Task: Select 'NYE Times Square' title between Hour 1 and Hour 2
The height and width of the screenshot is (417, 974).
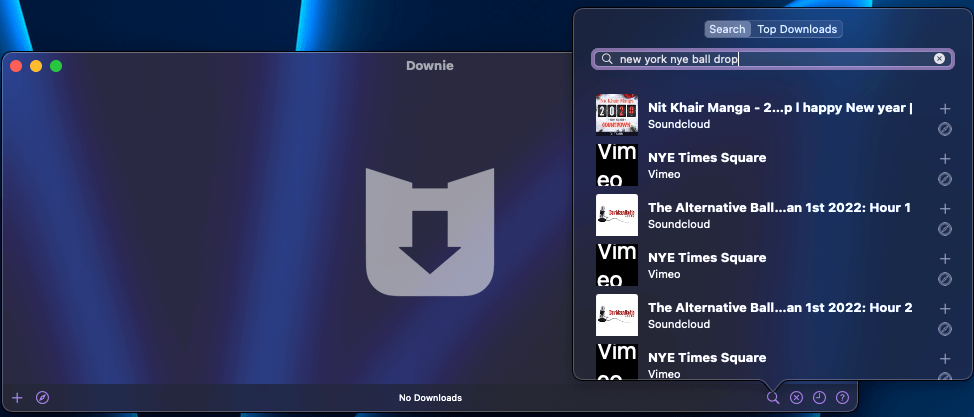Action: 707,258
